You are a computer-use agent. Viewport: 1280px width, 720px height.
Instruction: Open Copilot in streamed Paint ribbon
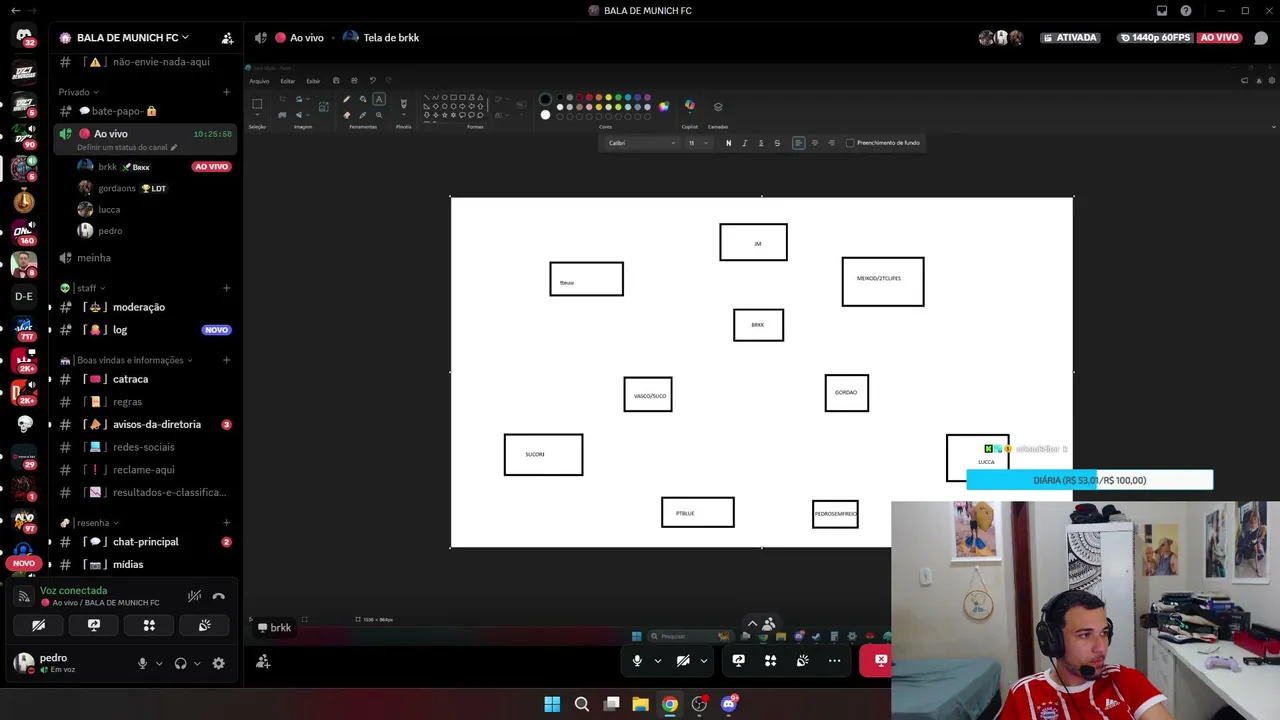point(689,106)
